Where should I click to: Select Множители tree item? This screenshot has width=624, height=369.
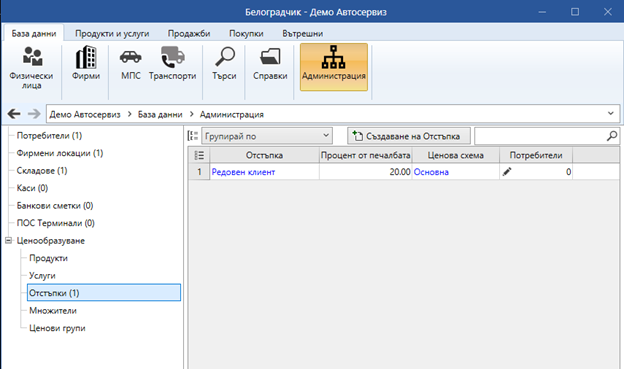pyautogui.click(x=53, y=311)
